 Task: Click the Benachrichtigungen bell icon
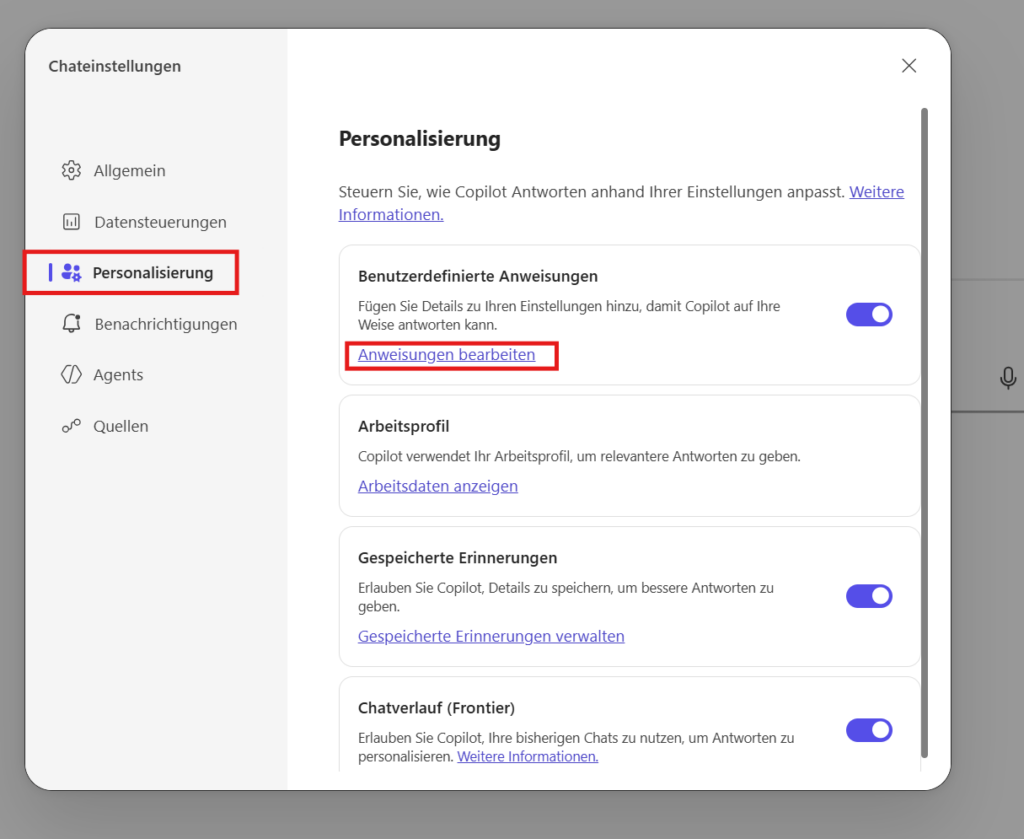[x=71, y=324]
